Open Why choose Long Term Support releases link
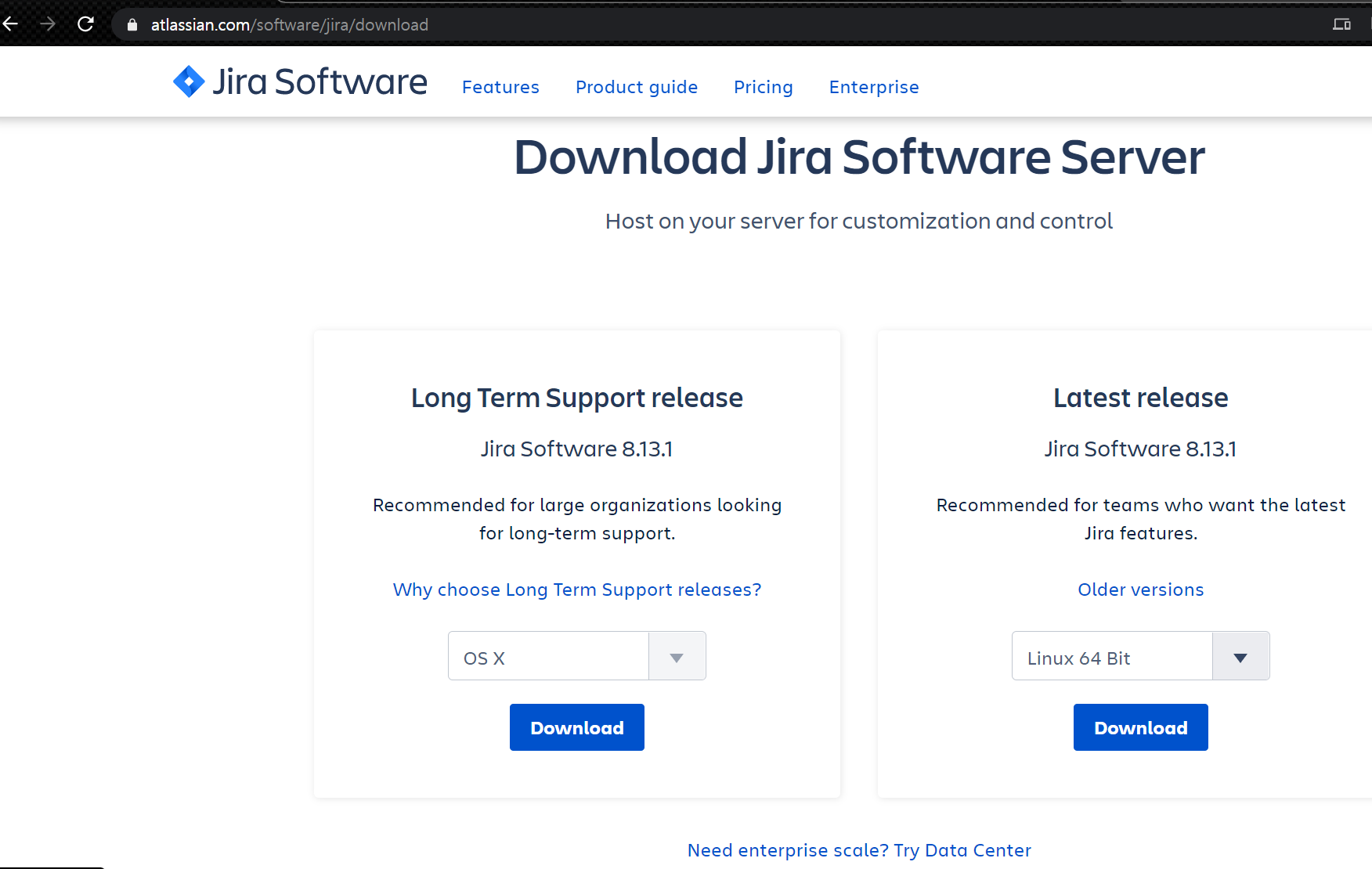Viewport: 1372px width, 869px height. [x=577, y=590]
